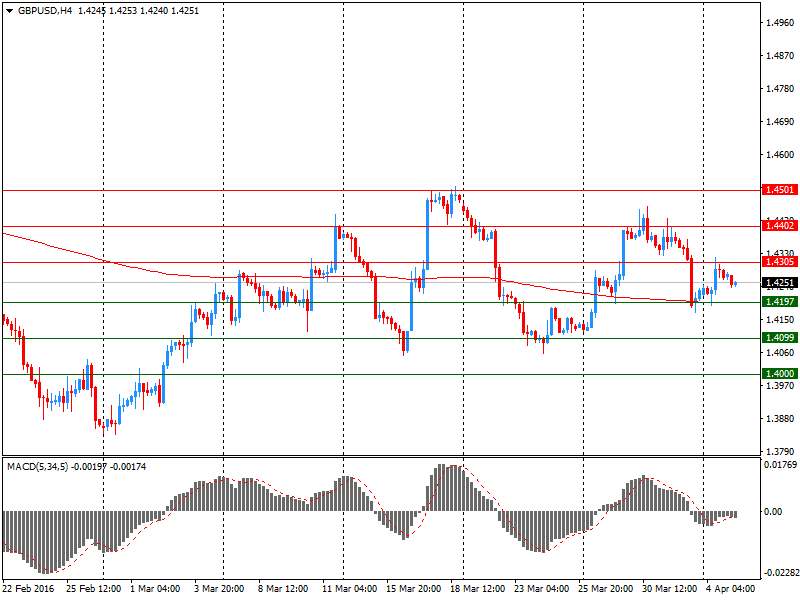Click the 18 Mar 12:00 time label
This screenshot has width=800, height=600.
coord(478,588)
